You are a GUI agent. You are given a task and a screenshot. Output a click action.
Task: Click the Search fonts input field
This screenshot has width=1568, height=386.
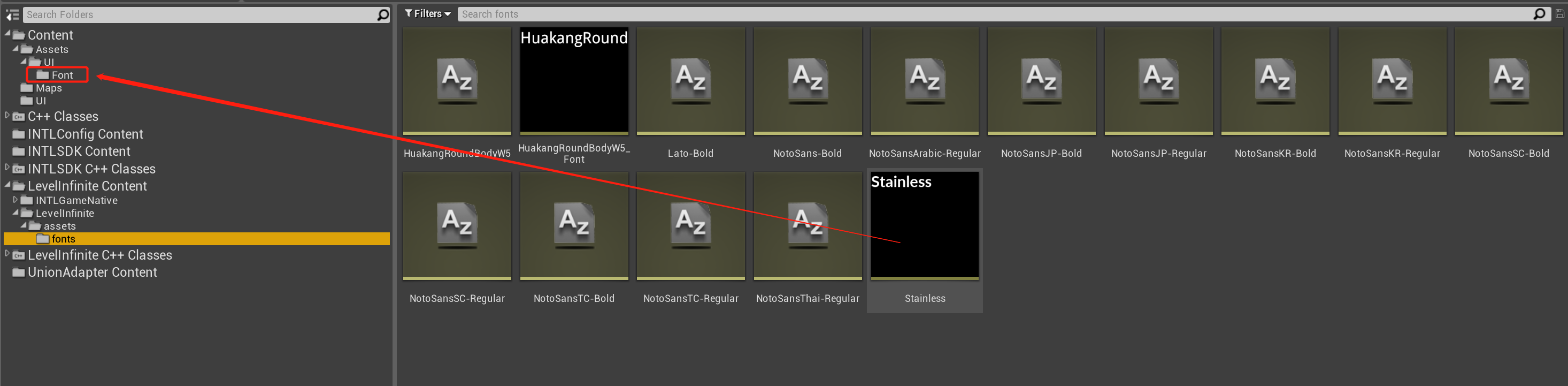[992, 14]
